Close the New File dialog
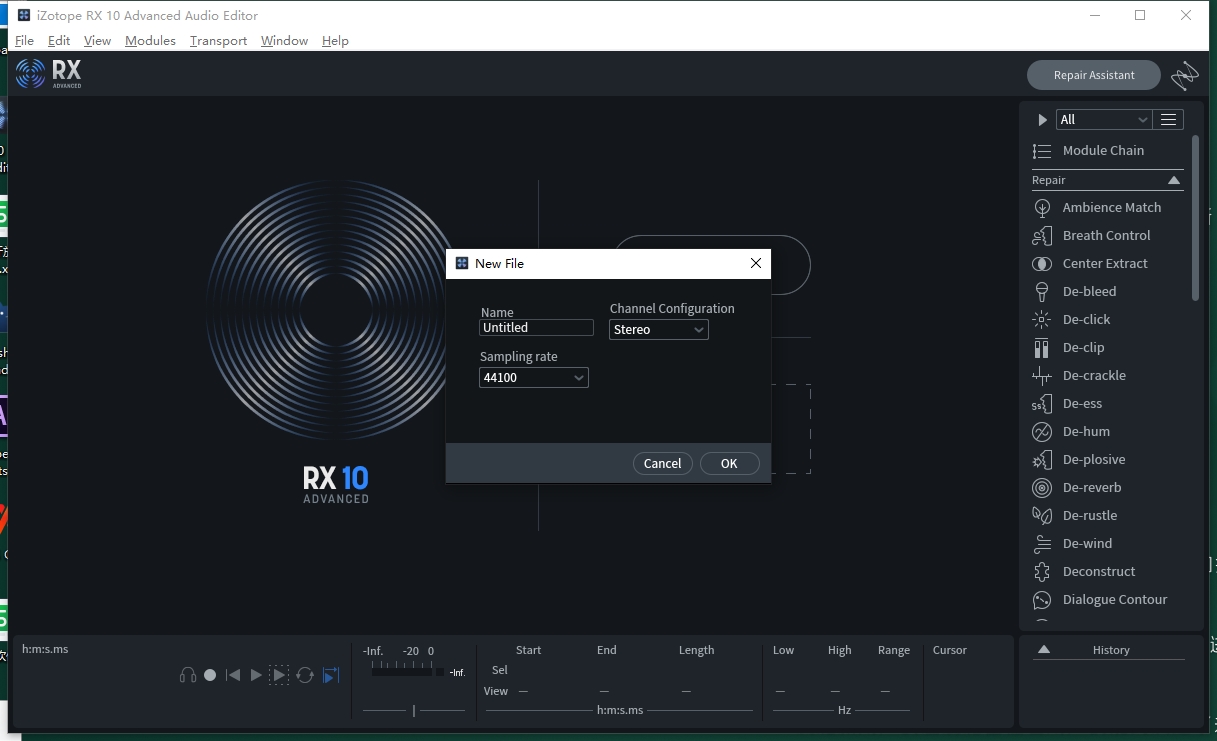Screen dimensions: 1217x741 pyautogui.click(x=756, y=263)
